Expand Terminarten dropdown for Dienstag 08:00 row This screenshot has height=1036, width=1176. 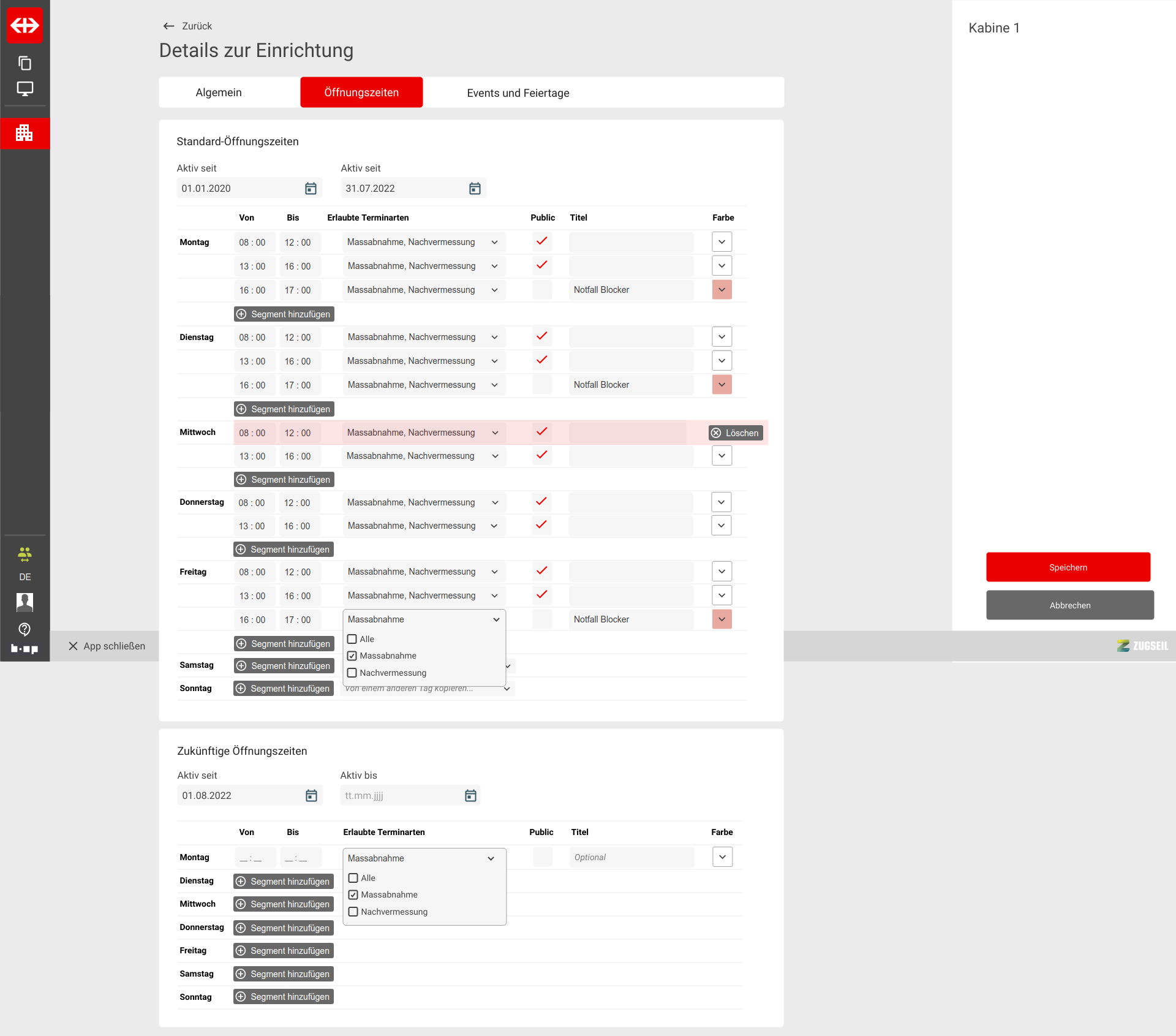click(494, 337)
